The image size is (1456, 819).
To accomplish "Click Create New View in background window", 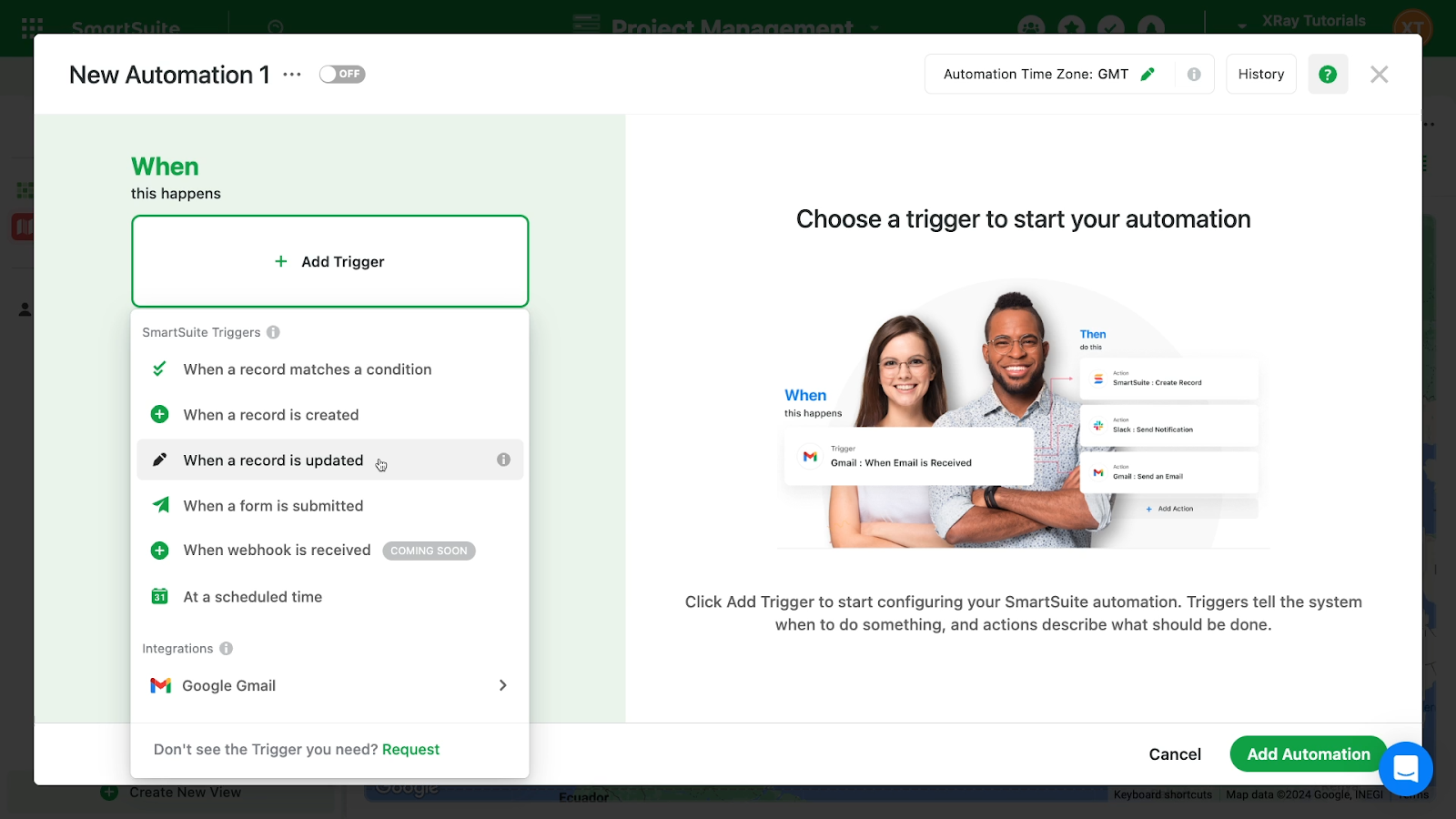I will (x=185, y=793).
